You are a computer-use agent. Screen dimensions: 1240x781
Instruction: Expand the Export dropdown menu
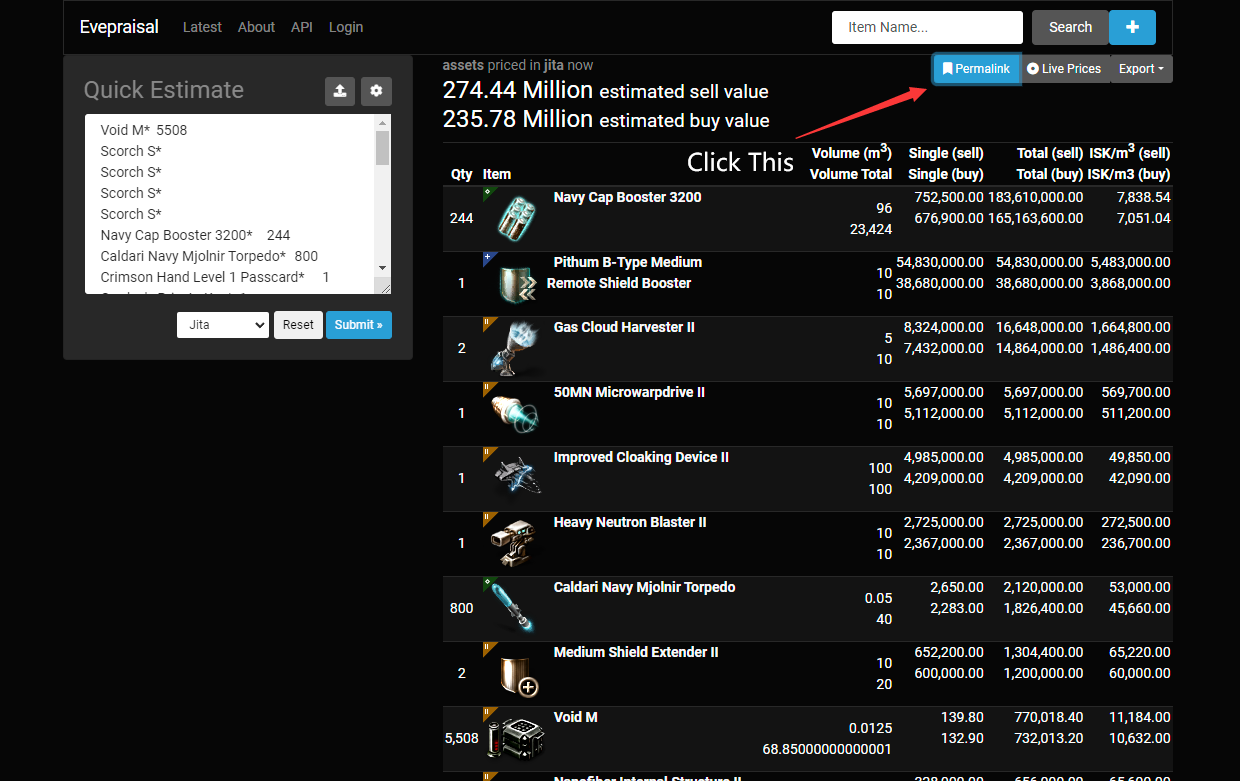[1141, 69]
